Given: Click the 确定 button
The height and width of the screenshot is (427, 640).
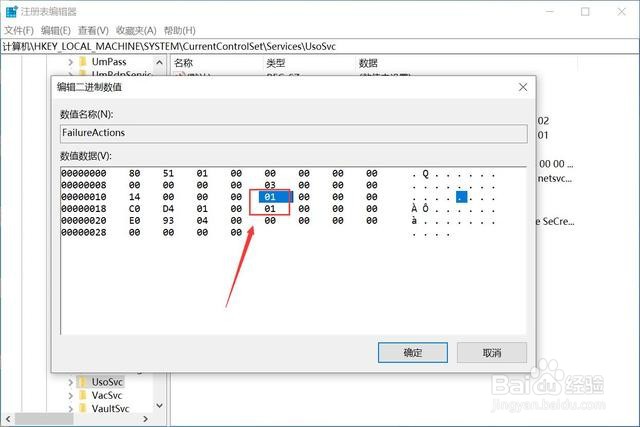Looking at the screenshot, I should click(x=413, y=352).
